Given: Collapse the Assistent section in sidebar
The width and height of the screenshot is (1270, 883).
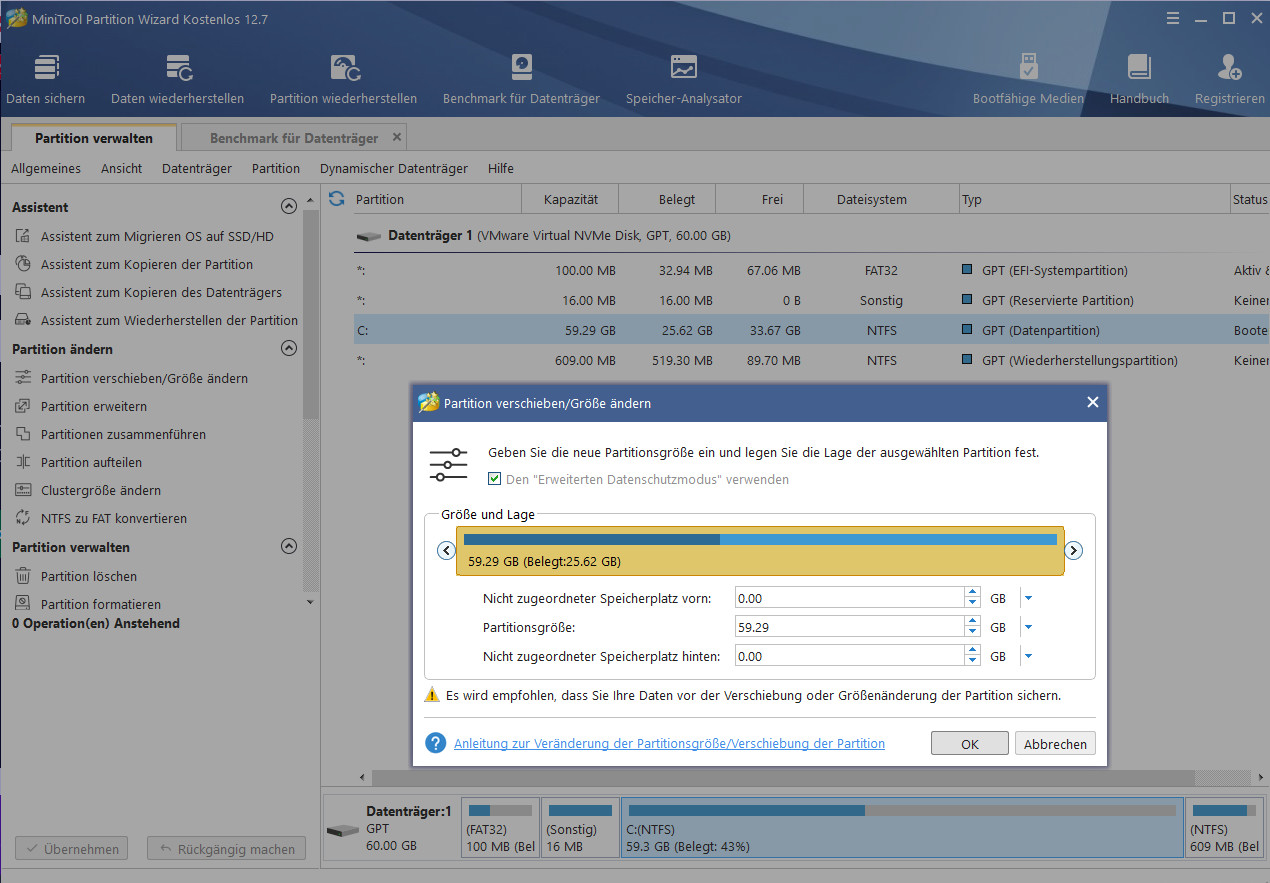Looking at the screenshot, I should pos(289,207).
